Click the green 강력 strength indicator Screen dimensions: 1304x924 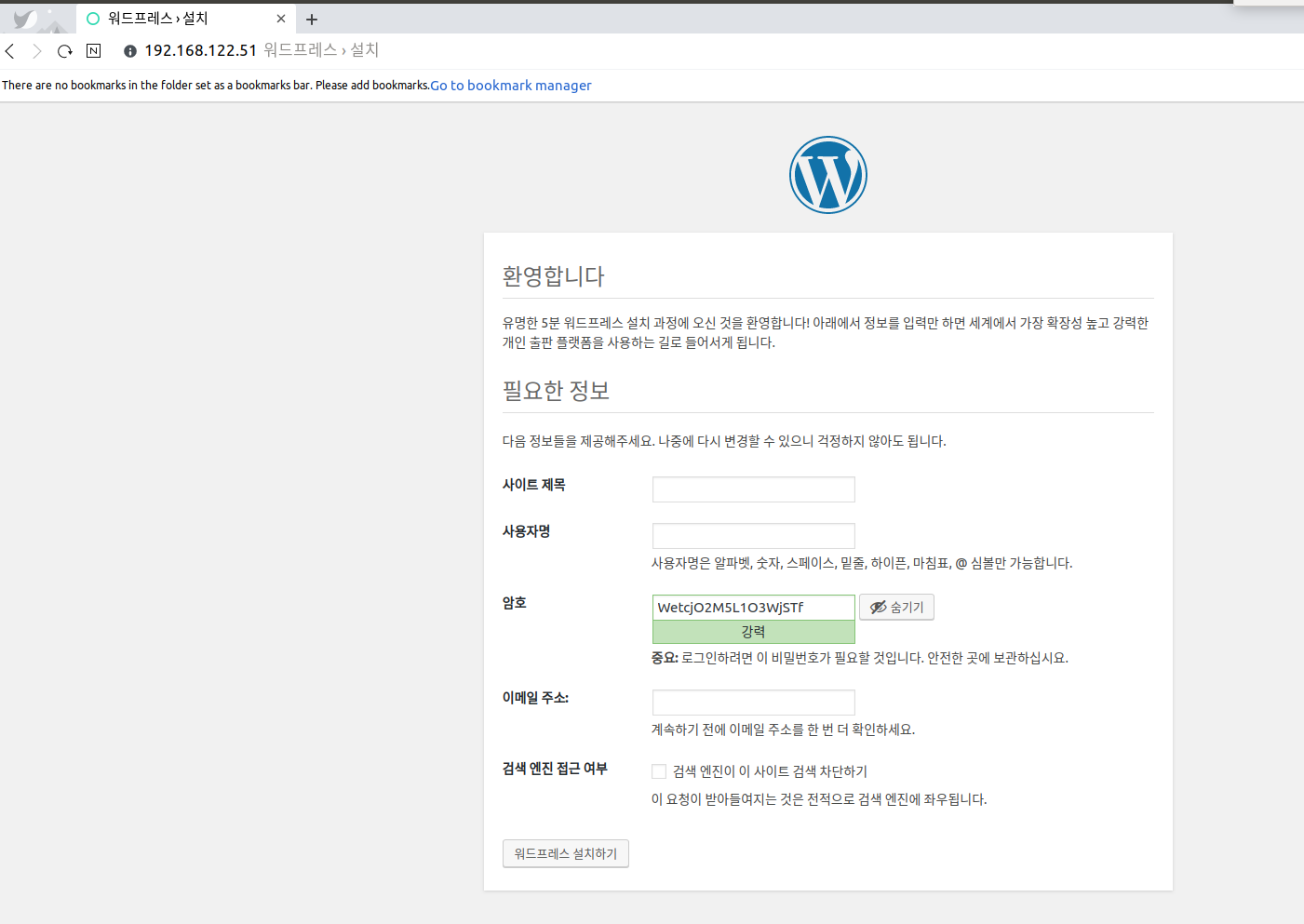[x=754, y=632]
